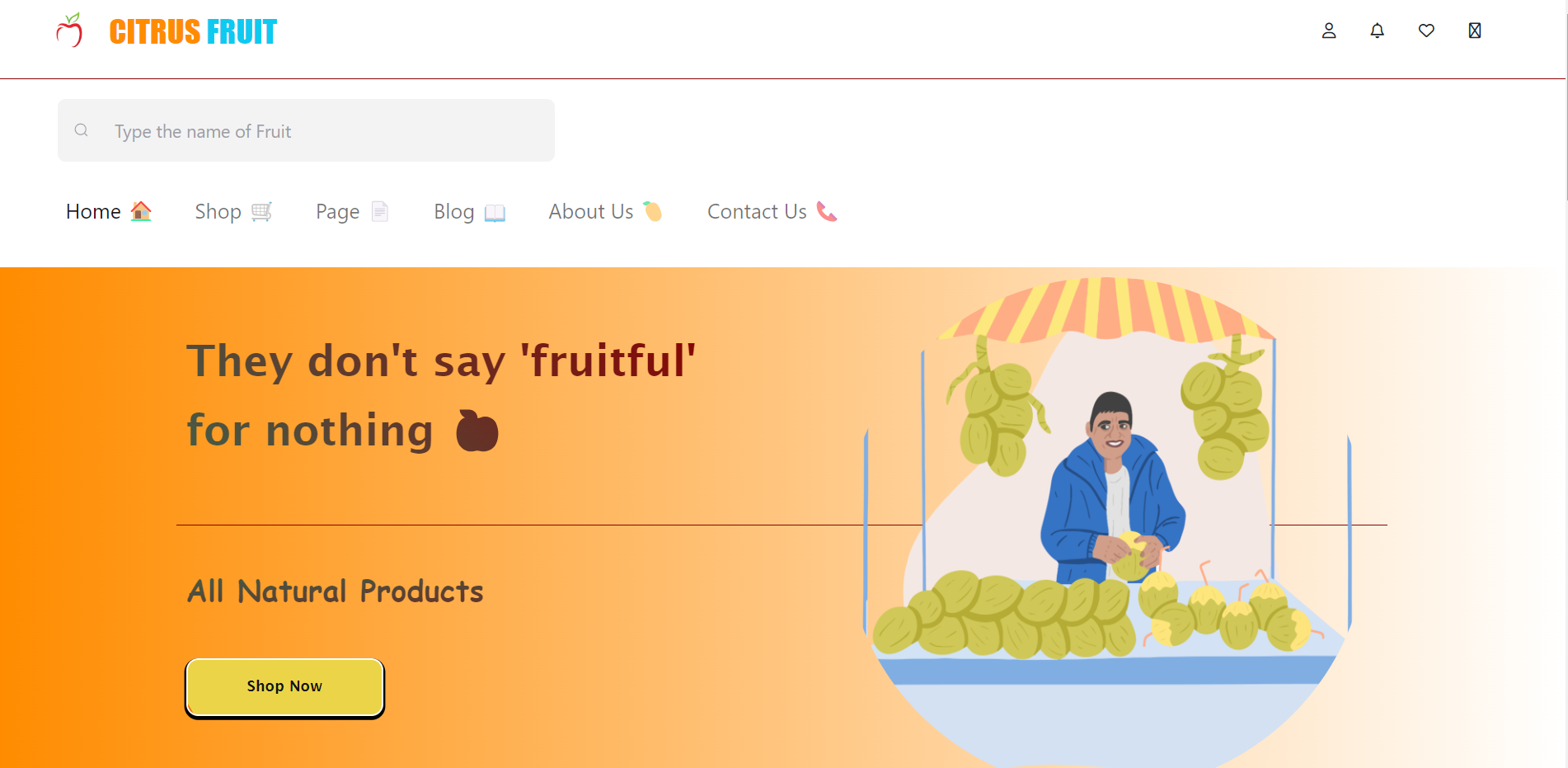Click the fruit name search field
The width and height of the screenshot is (1568, 768).
pyautogui.click(x=305, y=130)
